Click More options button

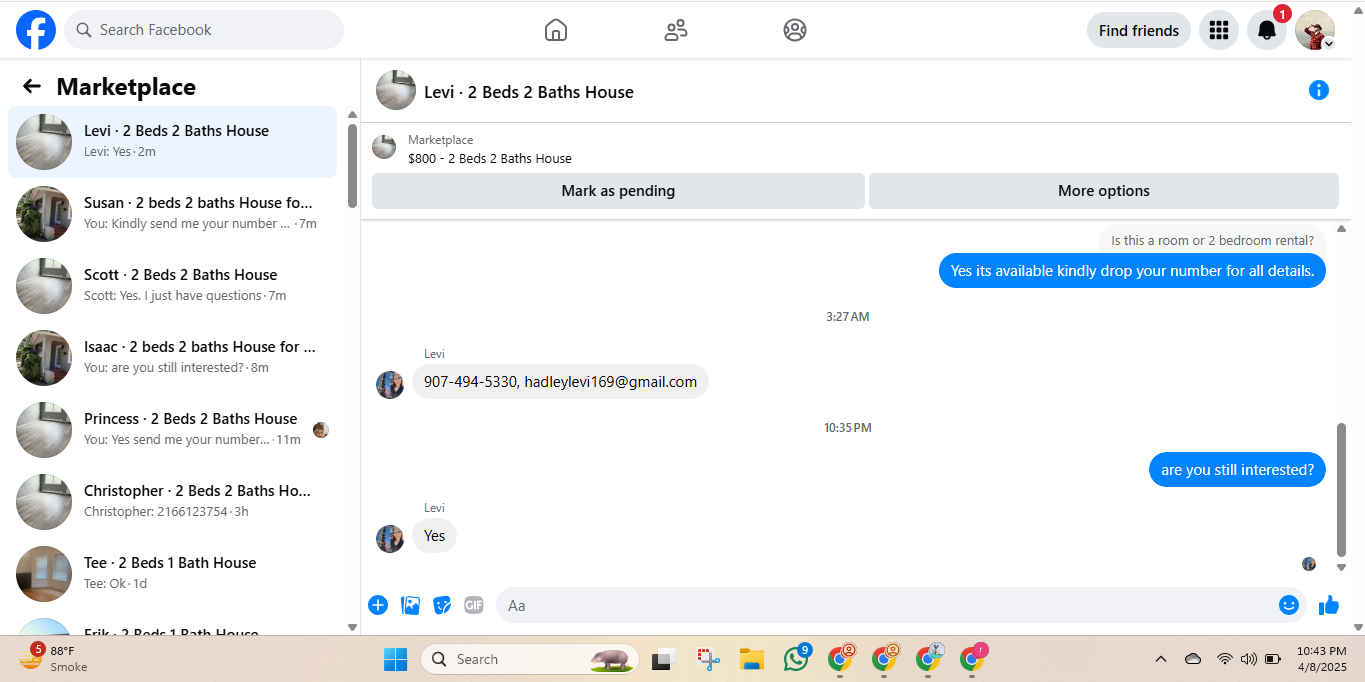[1104, 191]
